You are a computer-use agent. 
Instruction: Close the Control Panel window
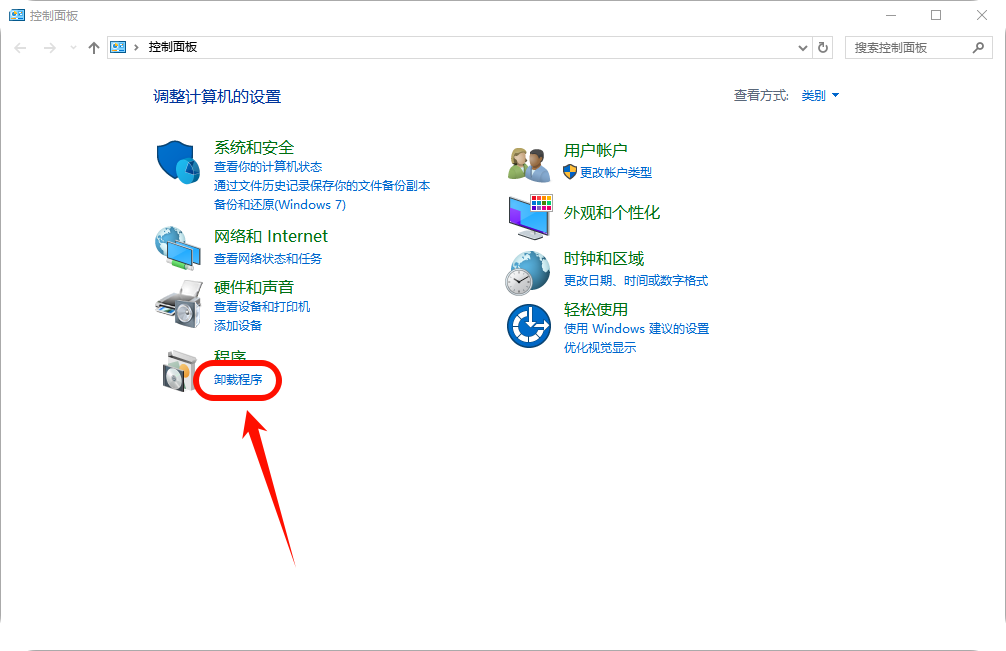pos(982,15)
